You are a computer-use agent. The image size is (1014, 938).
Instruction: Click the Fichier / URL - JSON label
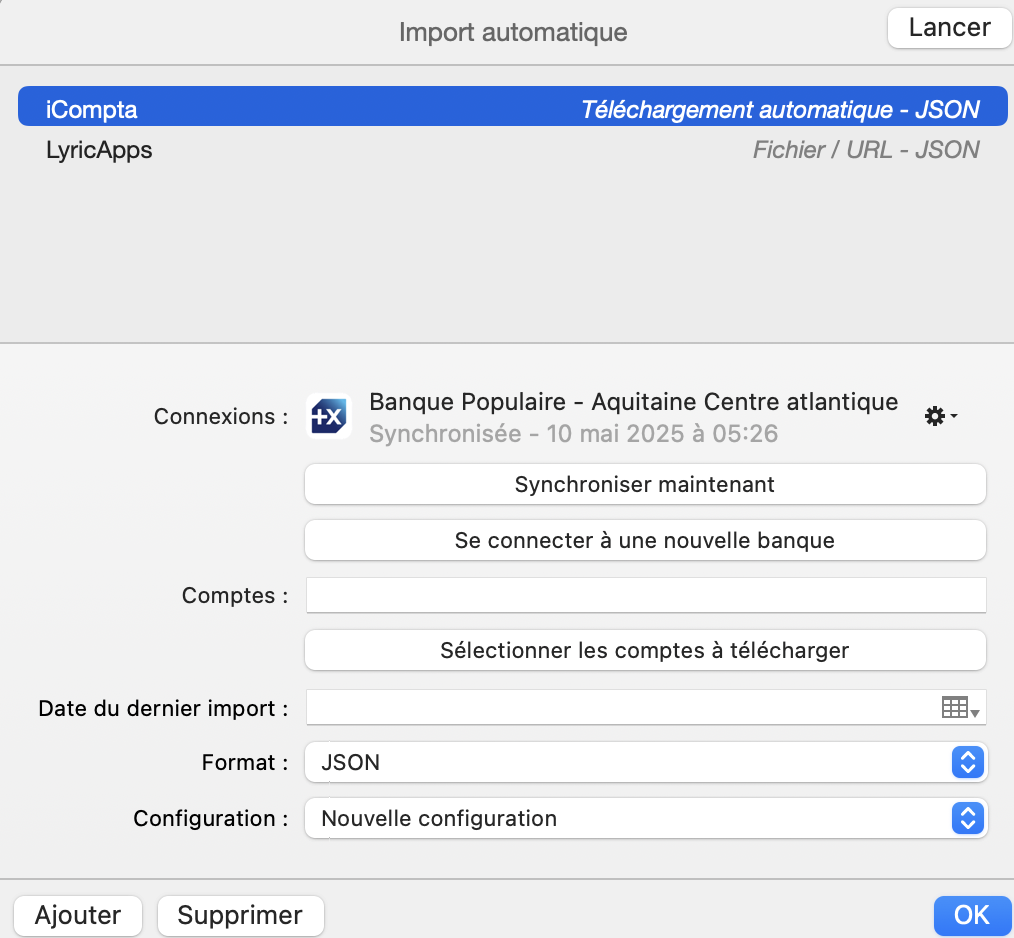click(x=865, y=150)
